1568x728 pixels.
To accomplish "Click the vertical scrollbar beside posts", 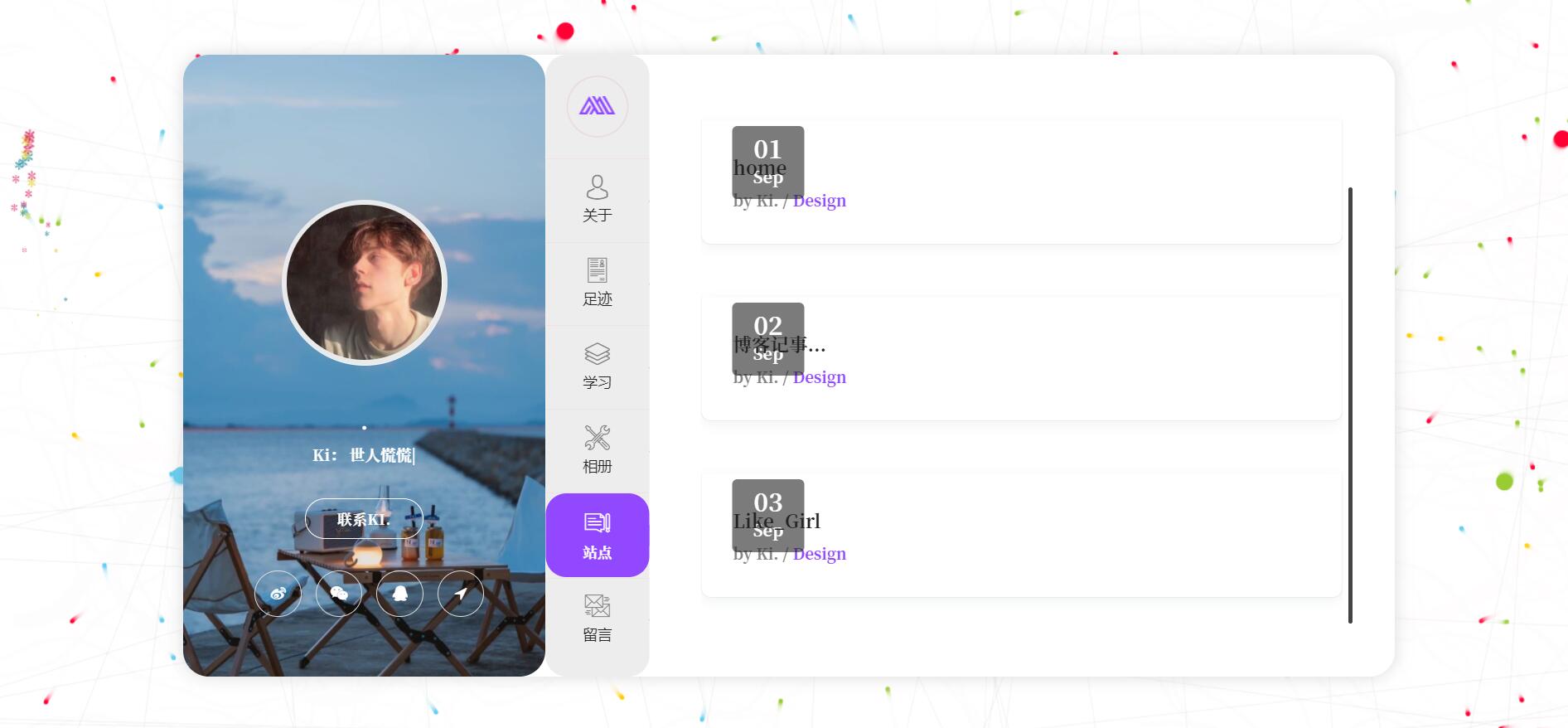I will pyautogui.click(x=1350, y=405).
